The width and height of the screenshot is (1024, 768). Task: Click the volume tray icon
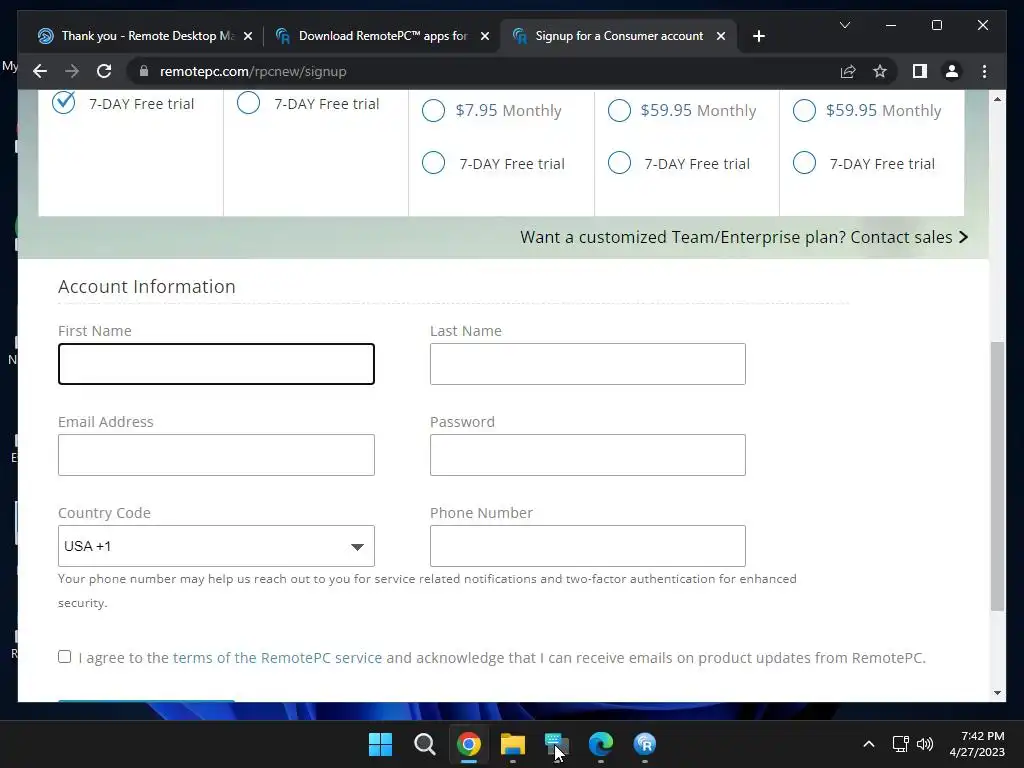coord(925,744)
